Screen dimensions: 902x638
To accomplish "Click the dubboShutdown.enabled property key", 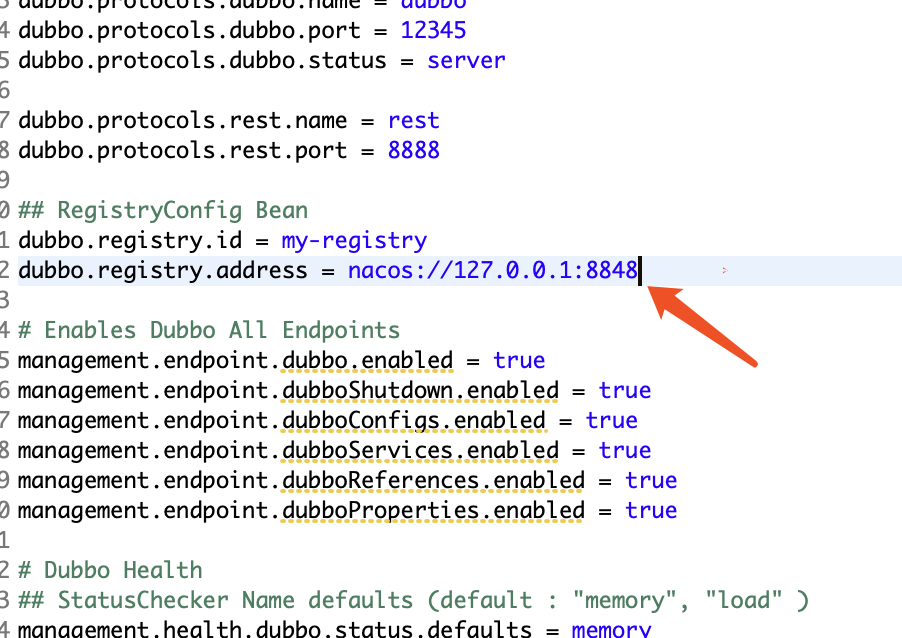I will pyautogui.click(x=288, y=391).
